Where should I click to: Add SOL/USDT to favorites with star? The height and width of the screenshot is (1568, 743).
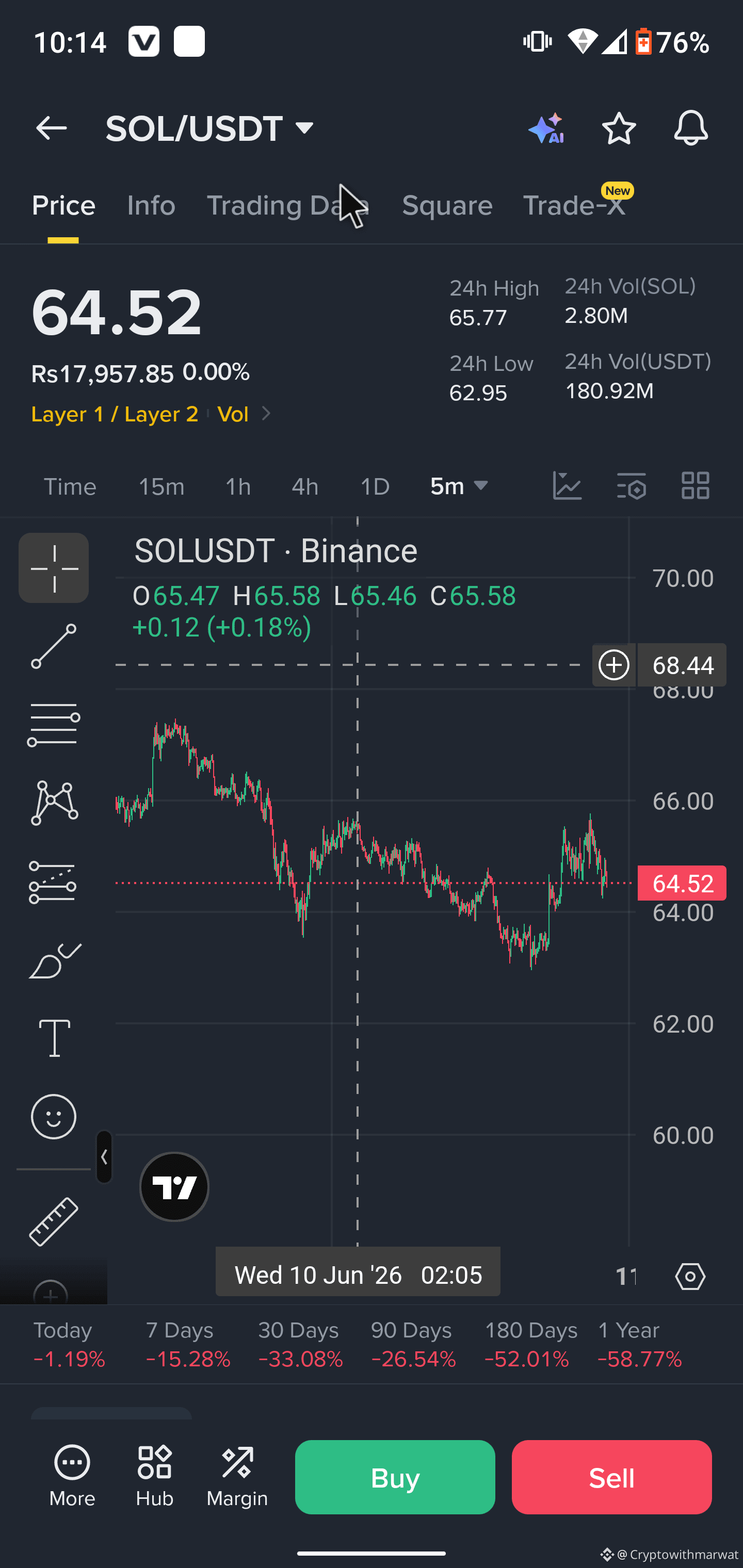click(x=619, y=128)
